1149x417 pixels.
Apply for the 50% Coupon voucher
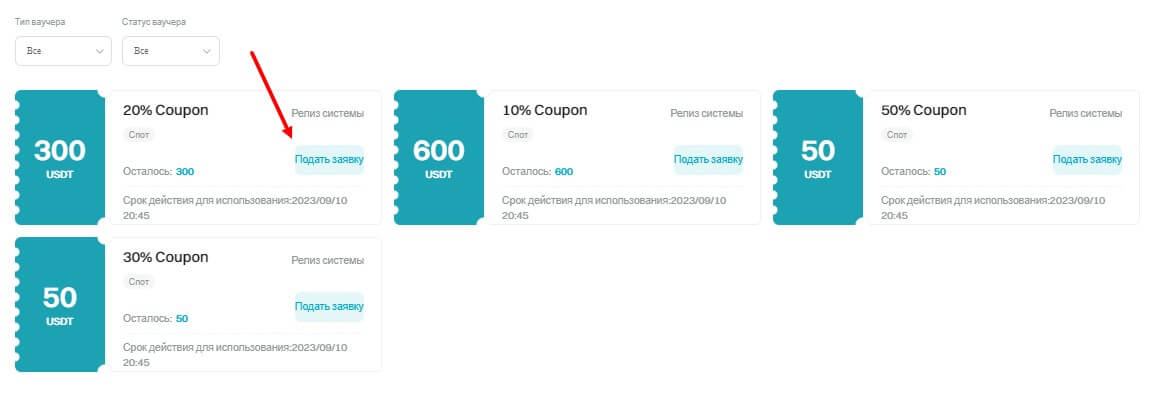click(x=1087, y=159)
